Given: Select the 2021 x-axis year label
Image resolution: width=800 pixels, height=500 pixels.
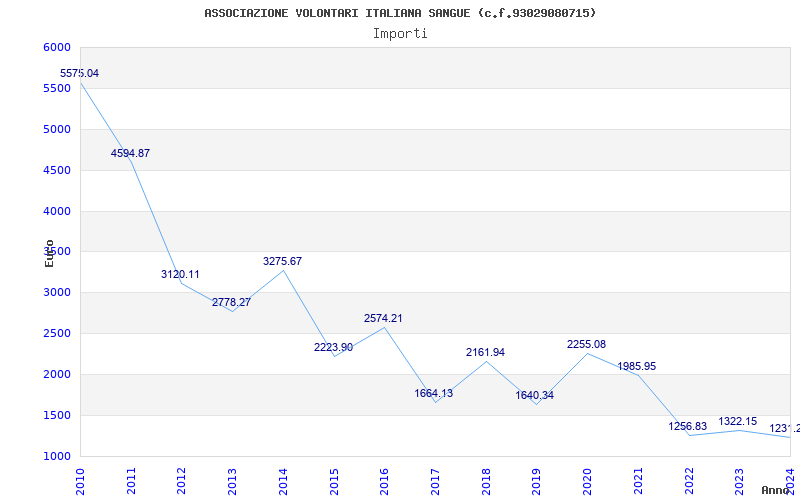Looking at the screenshot, I should [638, 481].
